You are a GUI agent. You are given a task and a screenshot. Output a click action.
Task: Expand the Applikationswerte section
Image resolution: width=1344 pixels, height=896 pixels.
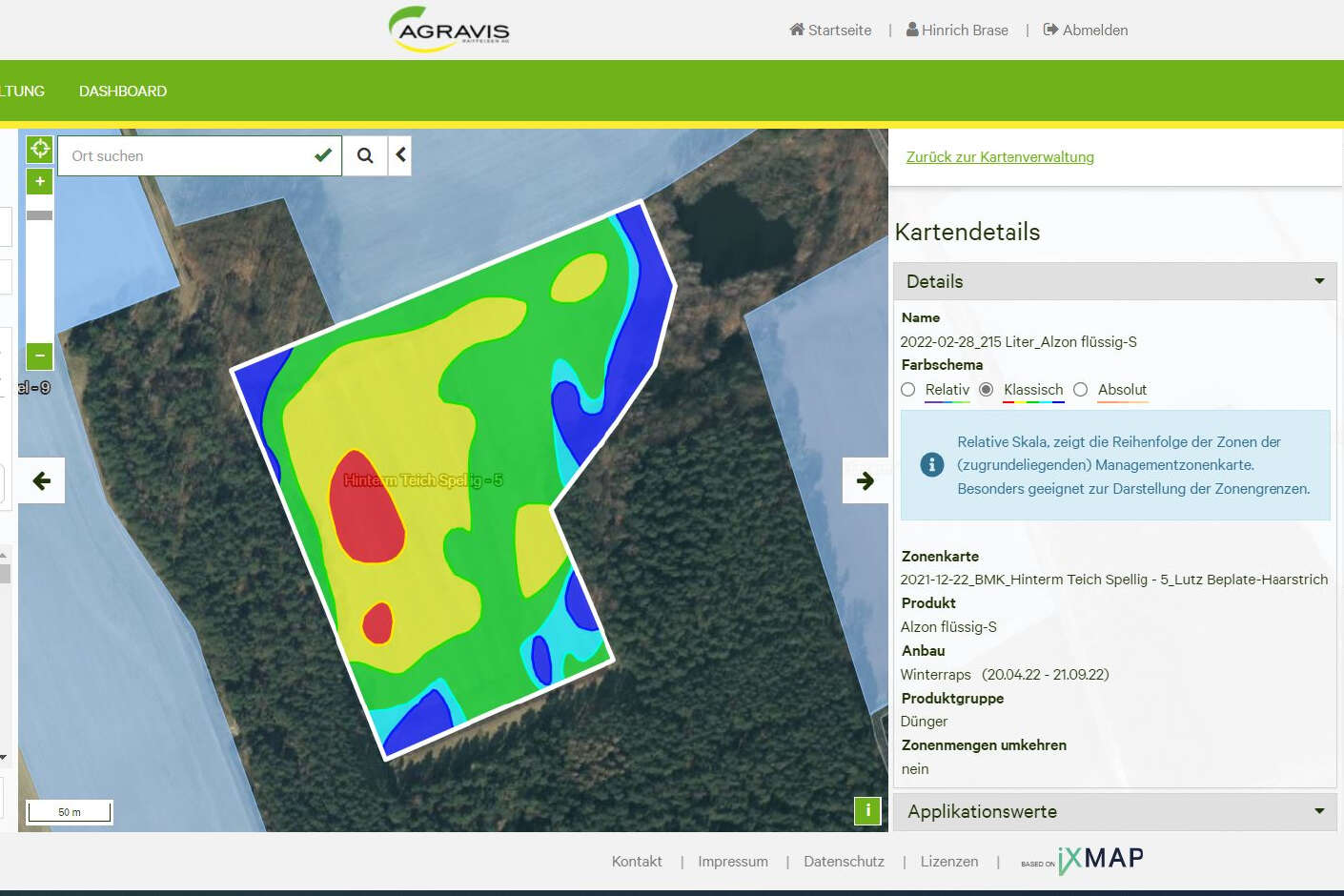click(1115, 812)
